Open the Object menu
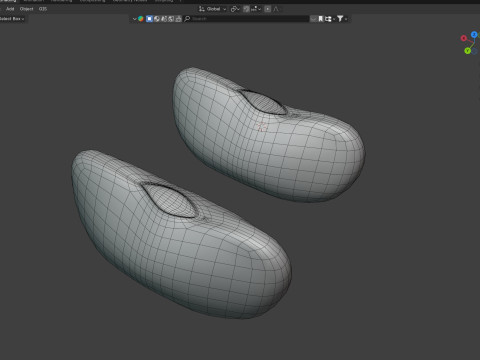 (x=27, y=9)
